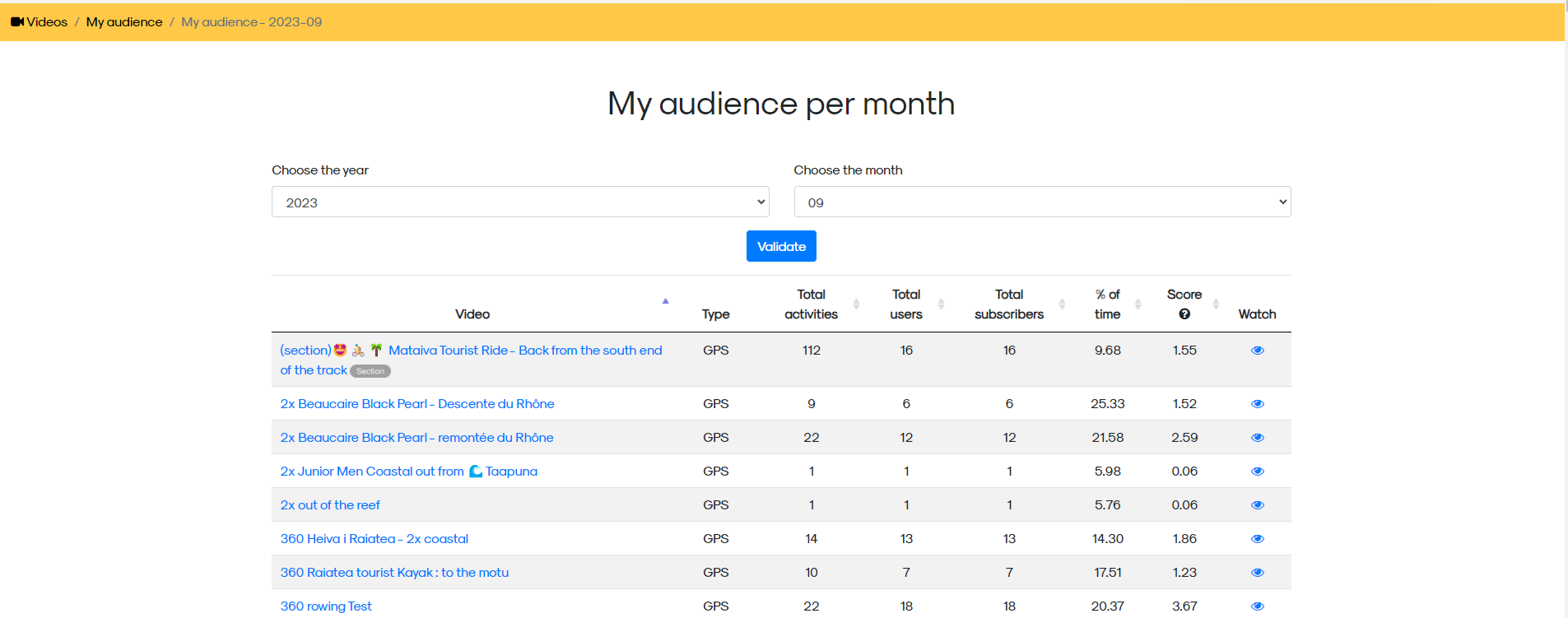Screen dimensions: 1568x618
Task: Watch Descente du Rhône video eye icon
Action: coord(1258,404)
